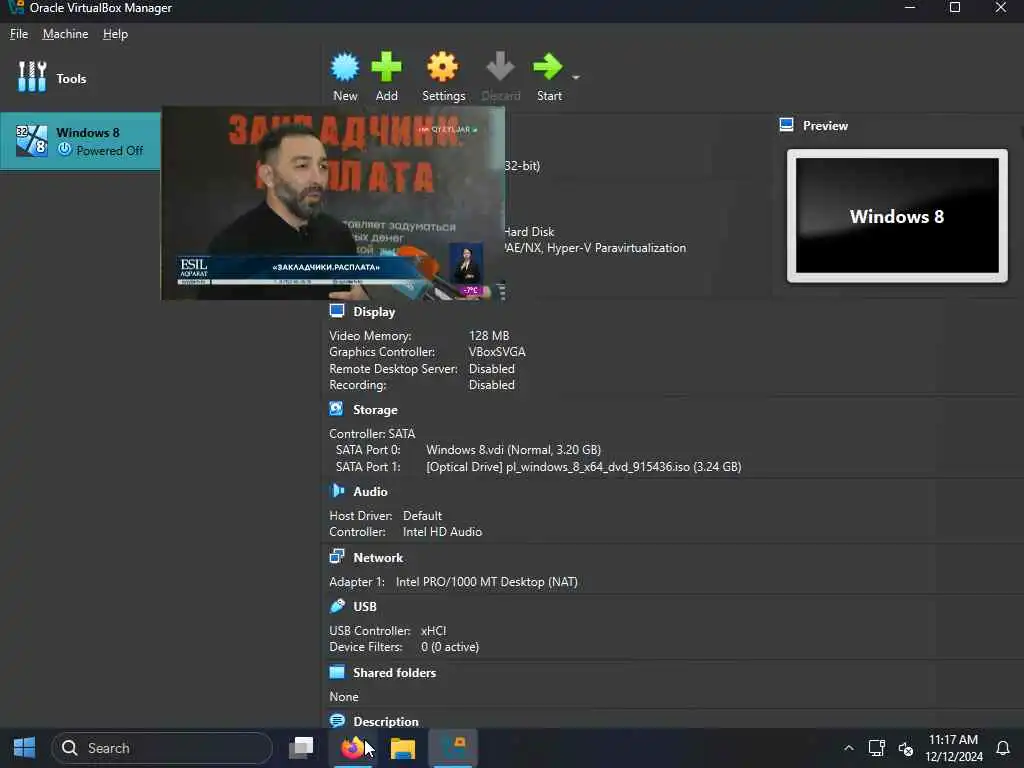Viewport: 1024px width, 768px height.
Task: Click the Video Memory 128 MB value
Action: click(x=488, y=336)
